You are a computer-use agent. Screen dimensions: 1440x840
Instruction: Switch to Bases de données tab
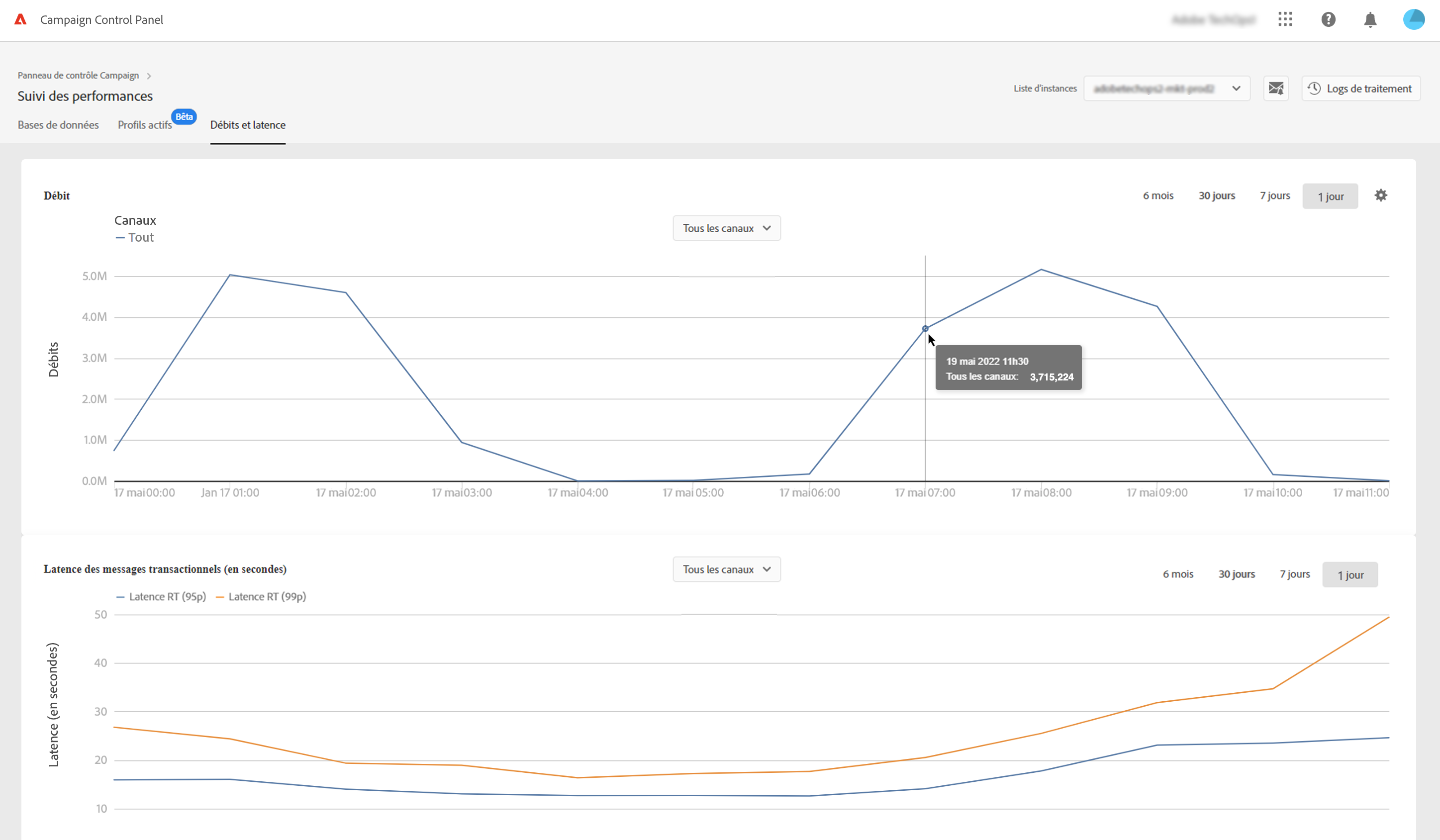pyautogui.click(x=58, y=125)
